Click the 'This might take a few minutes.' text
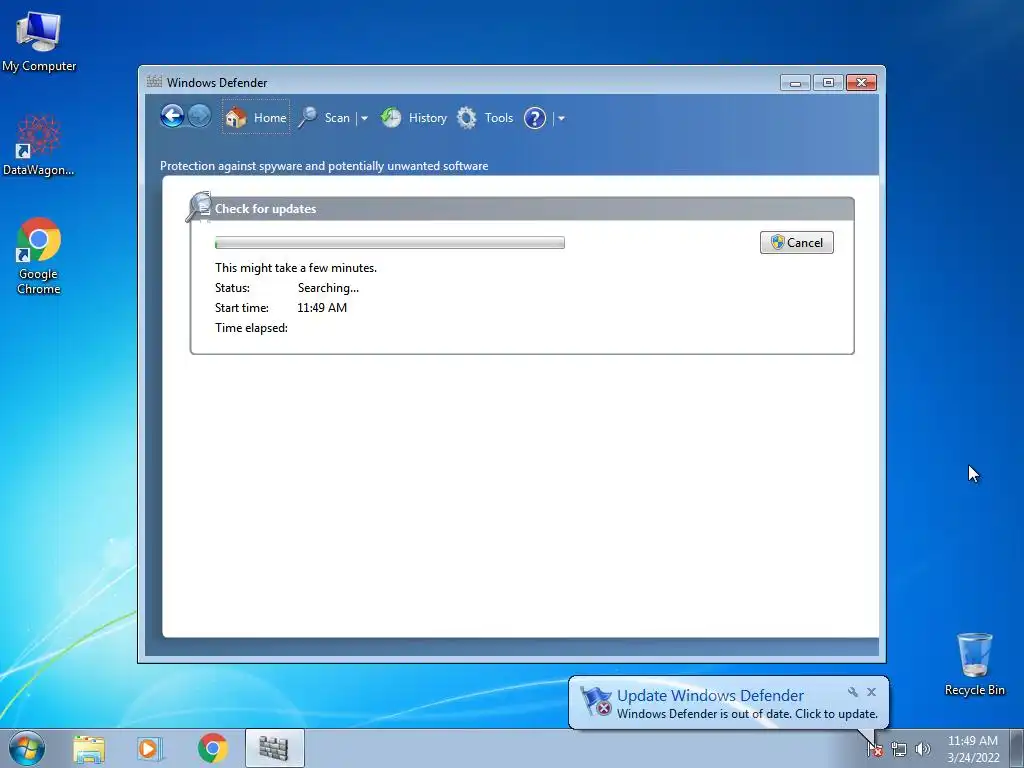The width and height of the screenshot is (1024, 768). point(296,268)
